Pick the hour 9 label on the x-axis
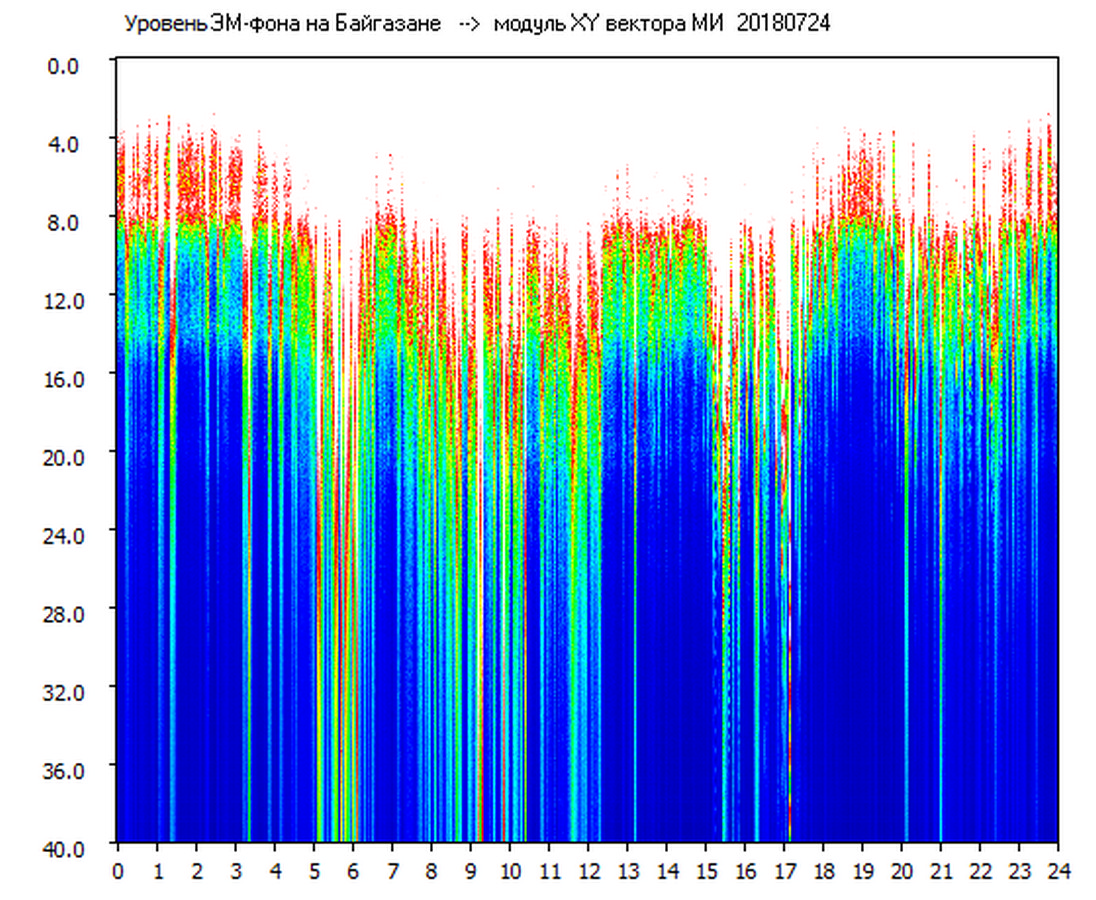This screenshot has height=900, width=1096. coord(471,871)
